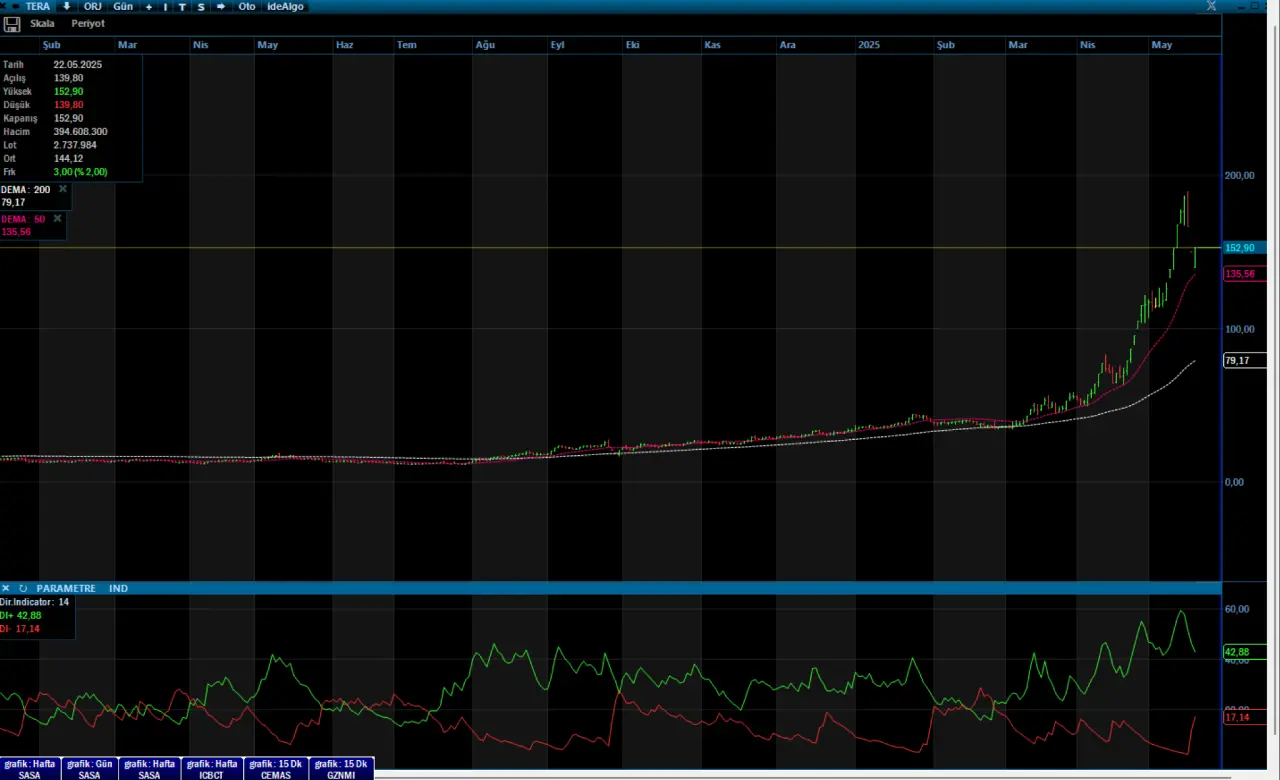Select the DEMA : 60 label
The height and width of the screenshot is (780, 1280).
23,218
